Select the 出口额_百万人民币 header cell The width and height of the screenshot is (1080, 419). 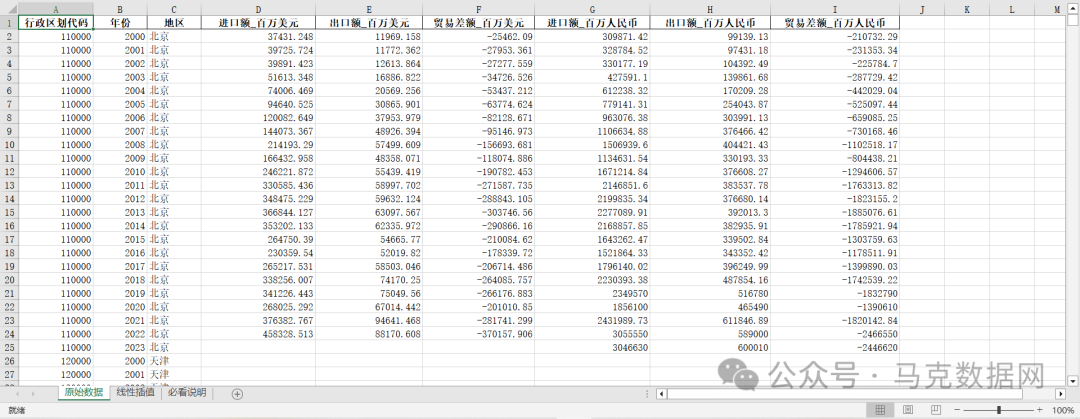coord(710,22)
